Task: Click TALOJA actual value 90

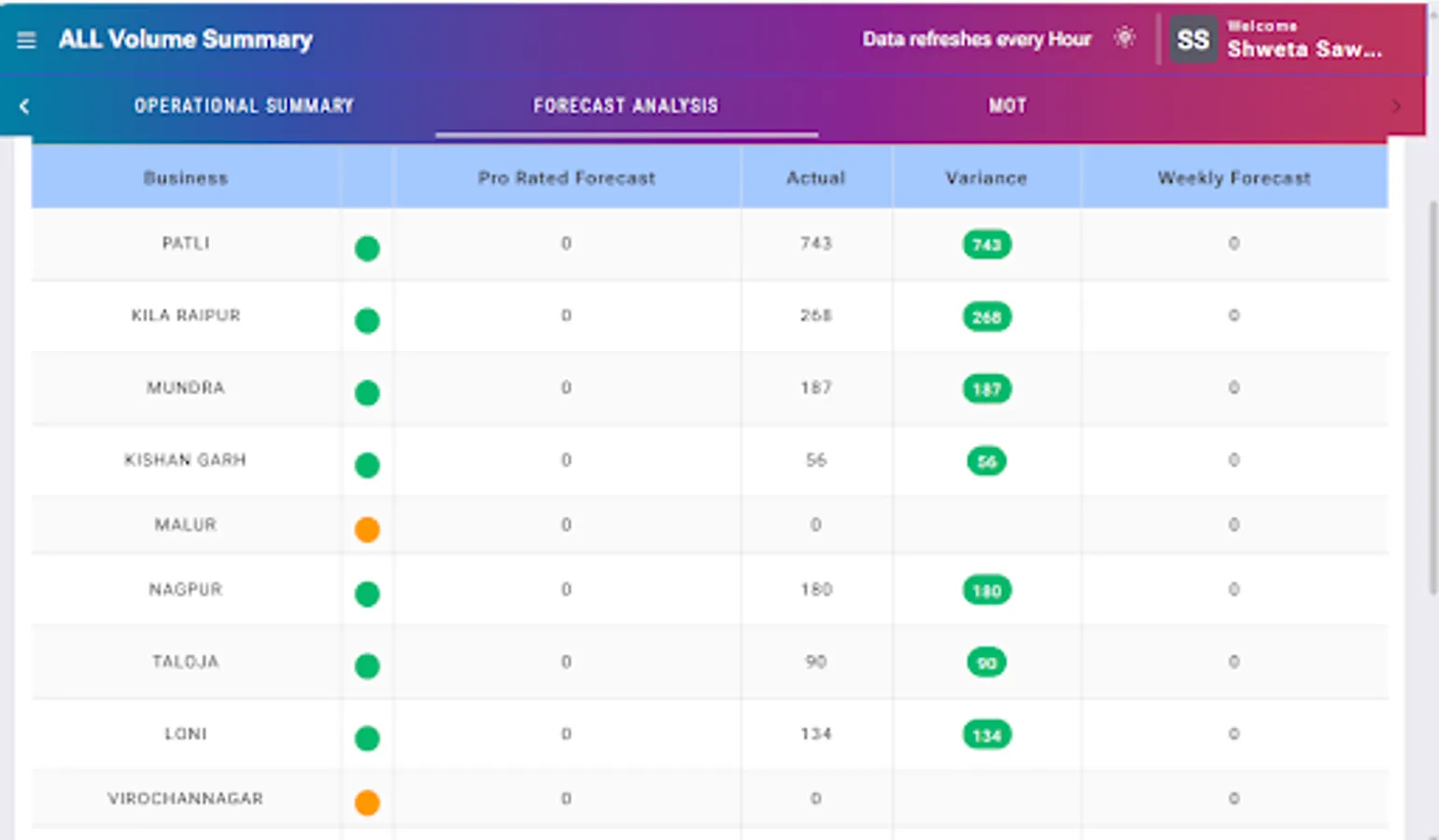Action: click(816, 662)
